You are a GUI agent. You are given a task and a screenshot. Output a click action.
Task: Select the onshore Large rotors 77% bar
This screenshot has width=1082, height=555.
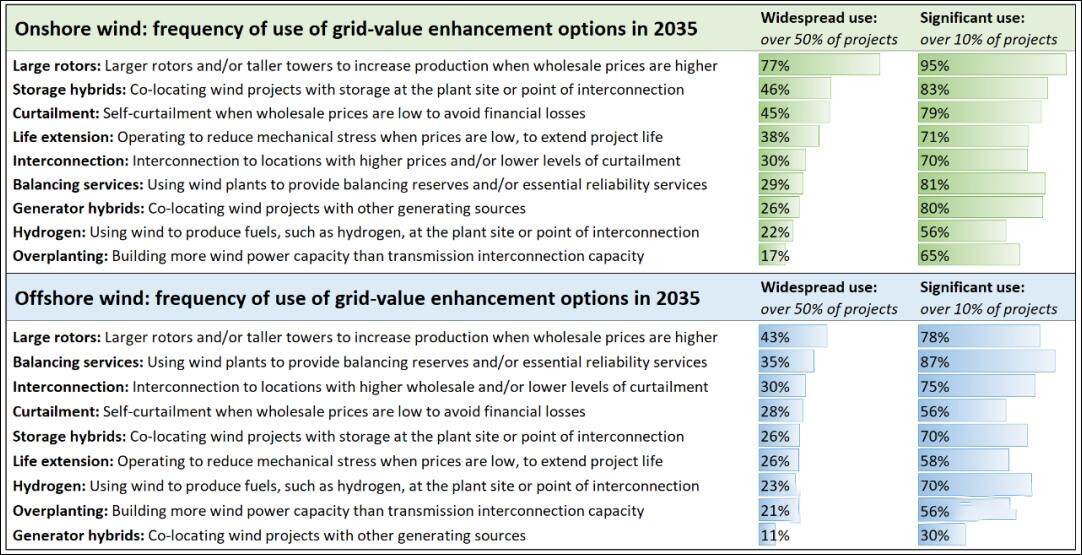click(819, 65)
